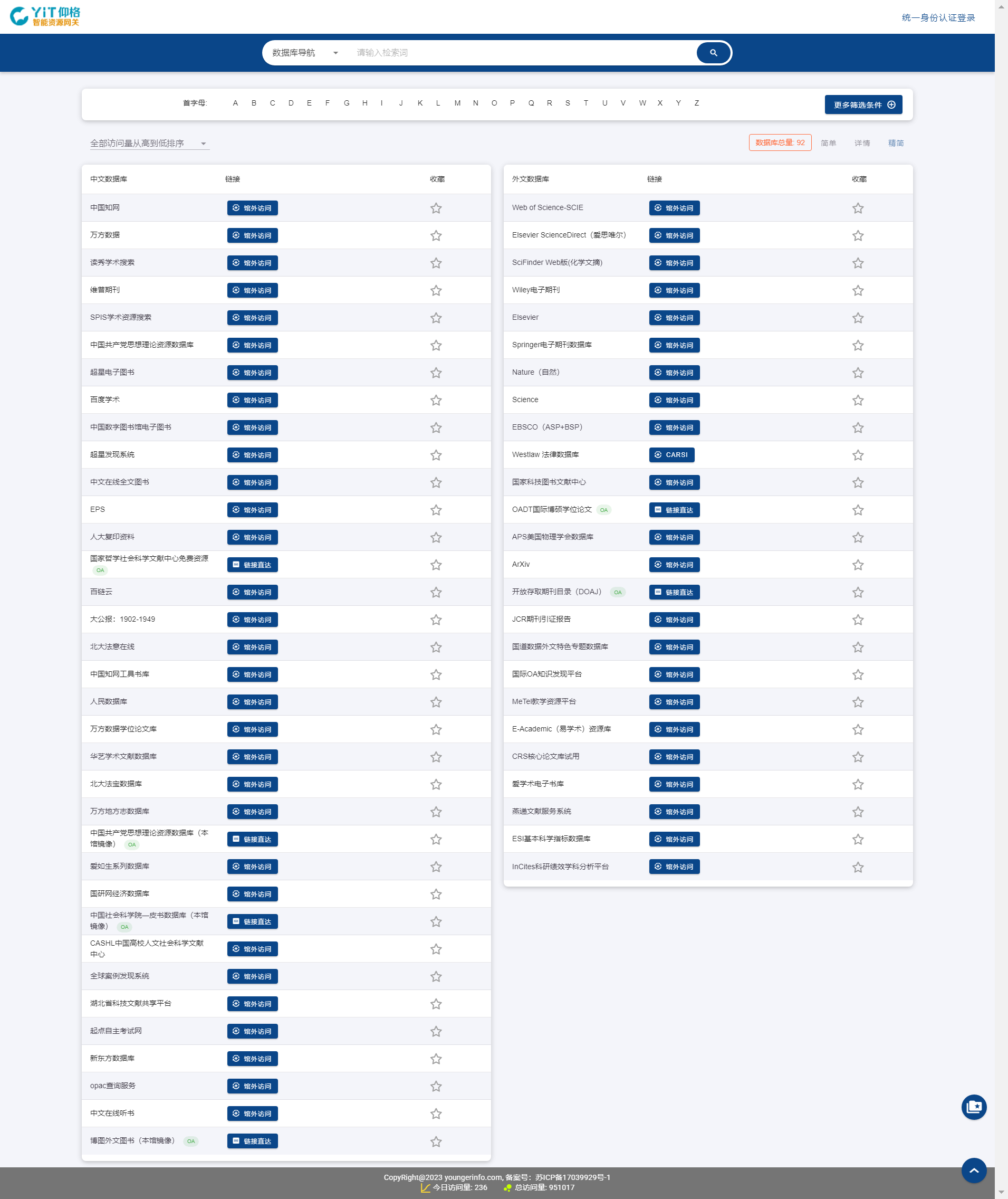Switch to 简单 view mode

tap(828, 143)
